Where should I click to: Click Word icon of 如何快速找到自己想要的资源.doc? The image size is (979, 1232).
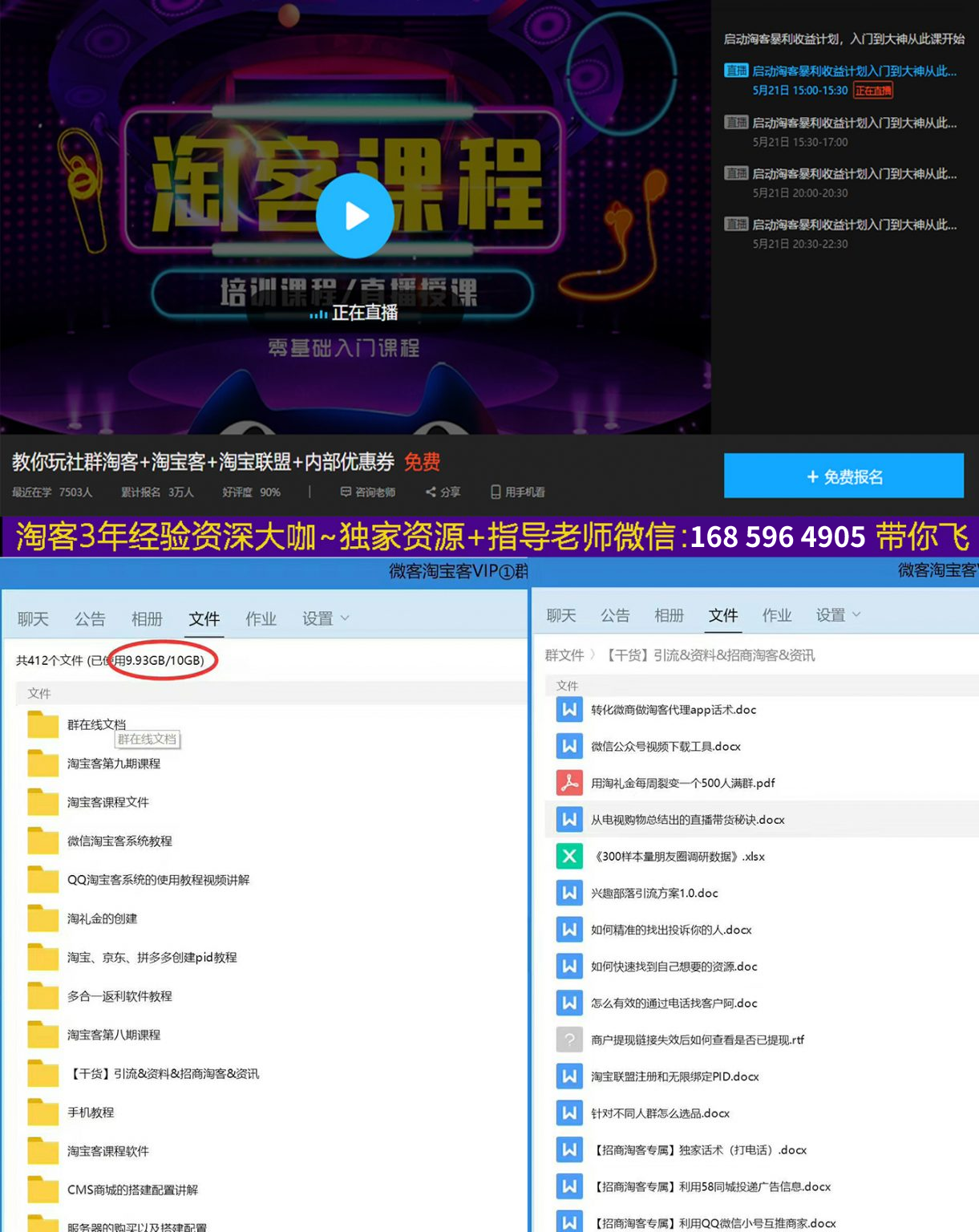pos(569,967)
